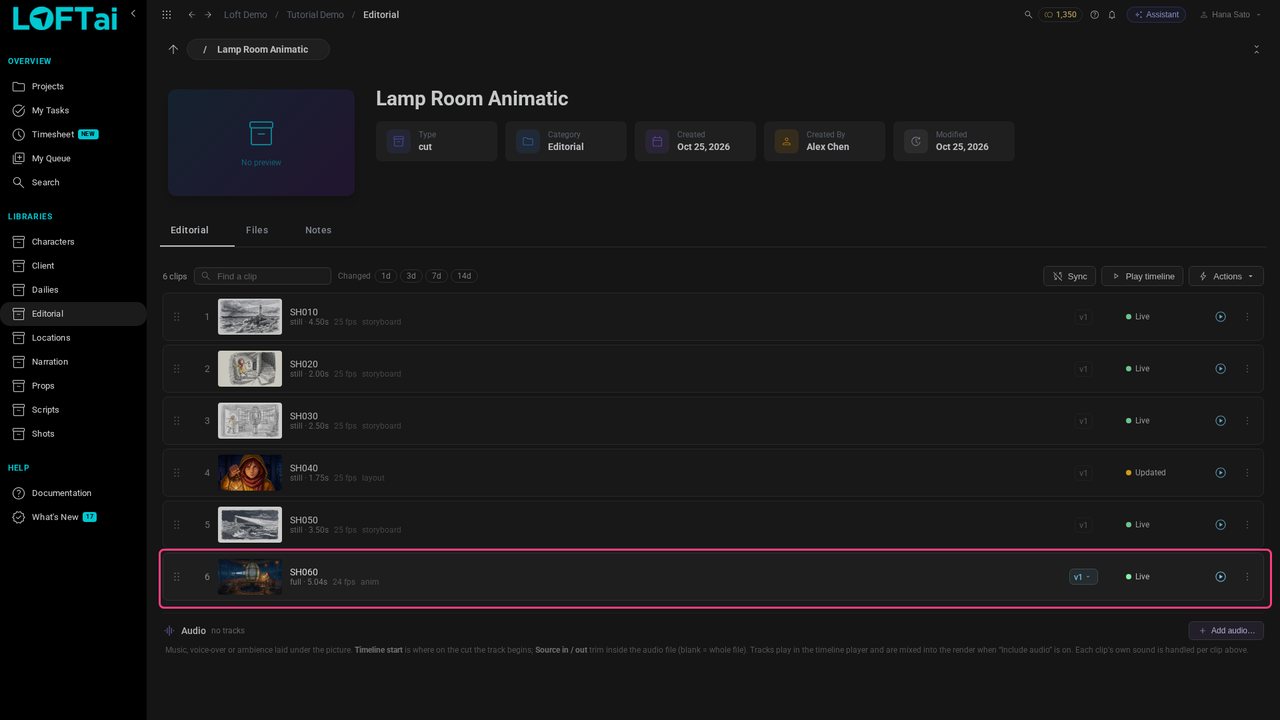Image resolution: width=1280 pixels, height=720 pixels.
Task: Open the Actions dropdown
Action: point(1226,276)
